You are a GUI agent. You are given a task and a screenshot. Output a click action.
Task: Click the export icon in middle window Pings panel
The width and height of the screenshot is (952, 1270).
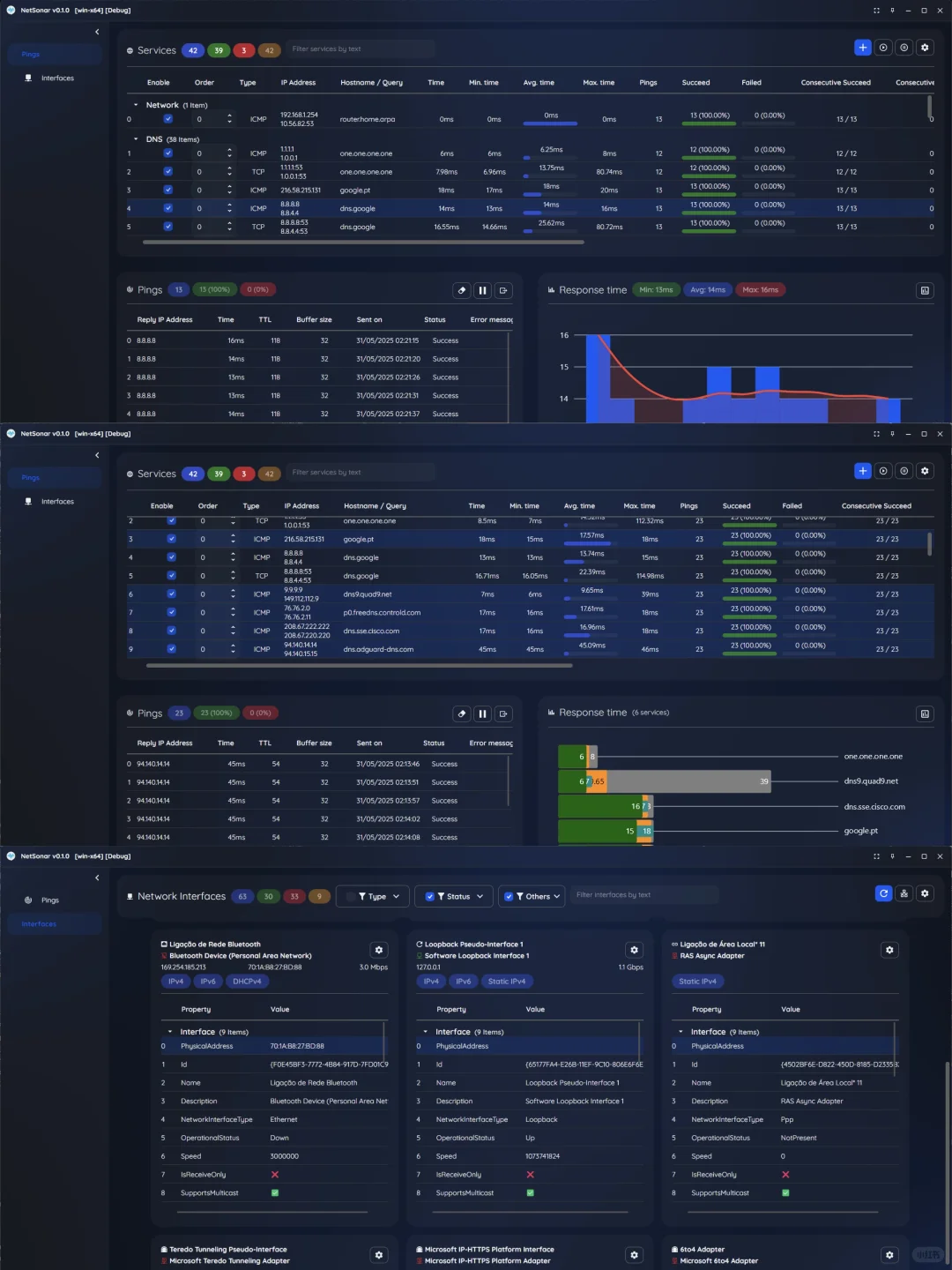tap(503, 713)
